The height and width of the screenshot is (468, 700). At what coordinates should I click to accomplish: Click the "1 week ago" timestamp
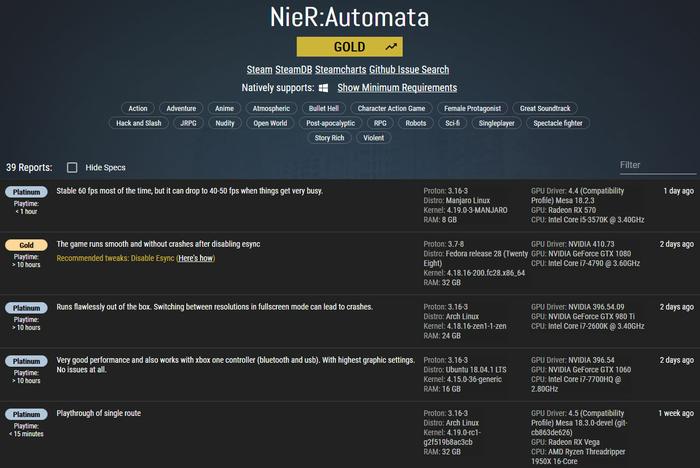tap(676, 414)
